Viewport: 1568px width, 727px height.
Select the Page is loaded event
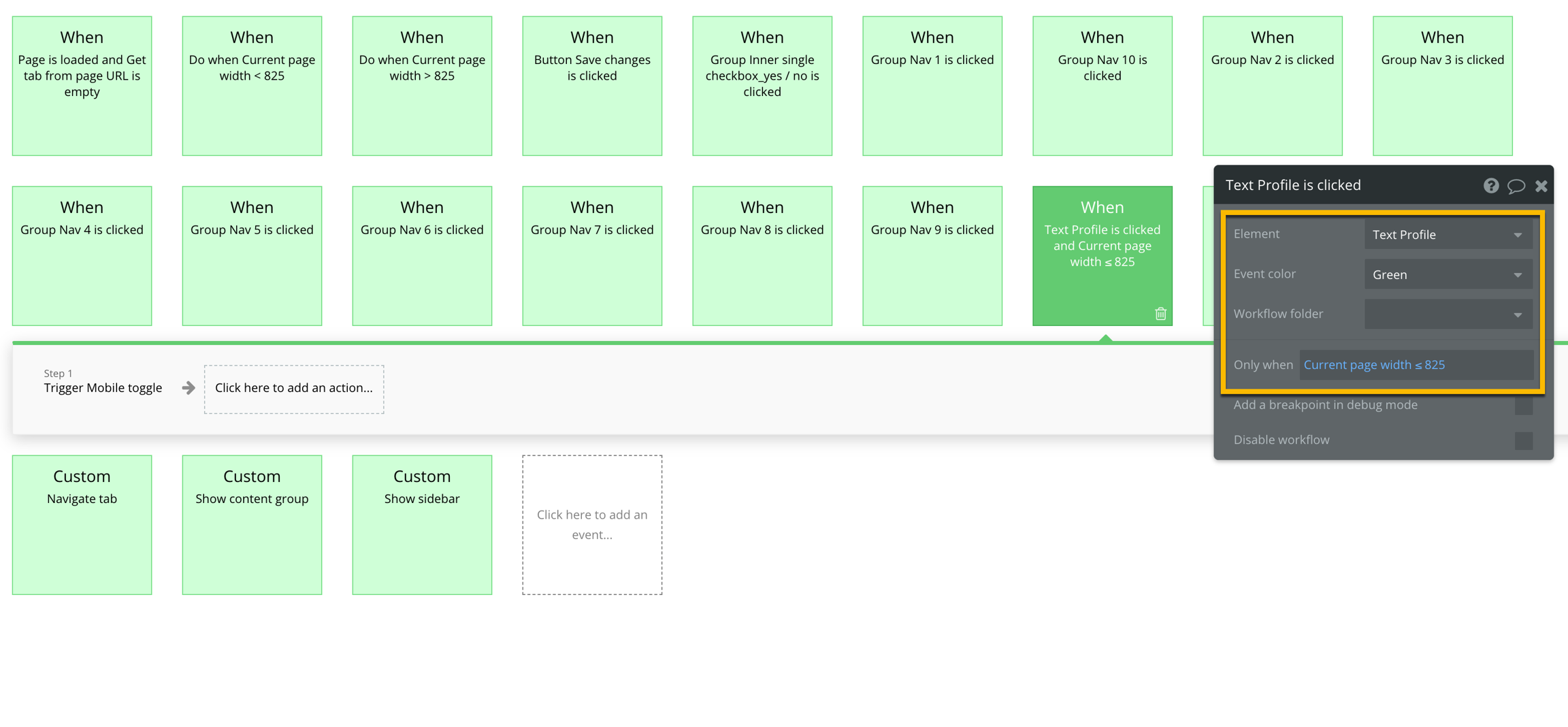tap(82, 86)
